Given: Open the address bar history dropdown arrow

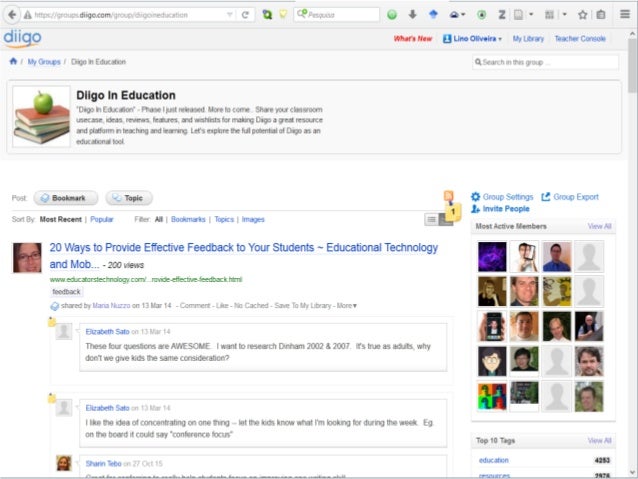Looking at the screenshot, I should (230, 15).
